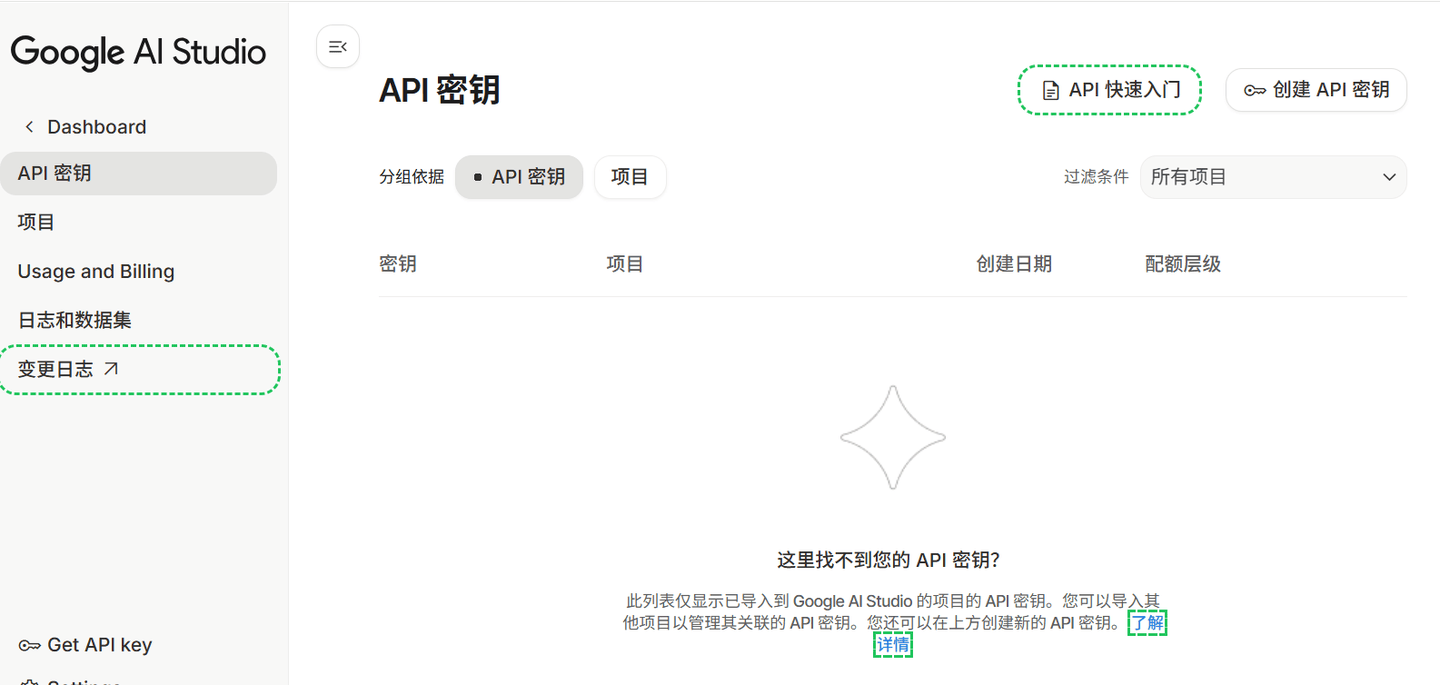The height and width of the screenshot is (685, 1440).
Task: Click the sparkle star placeholder icon
Action: [892, 437]
